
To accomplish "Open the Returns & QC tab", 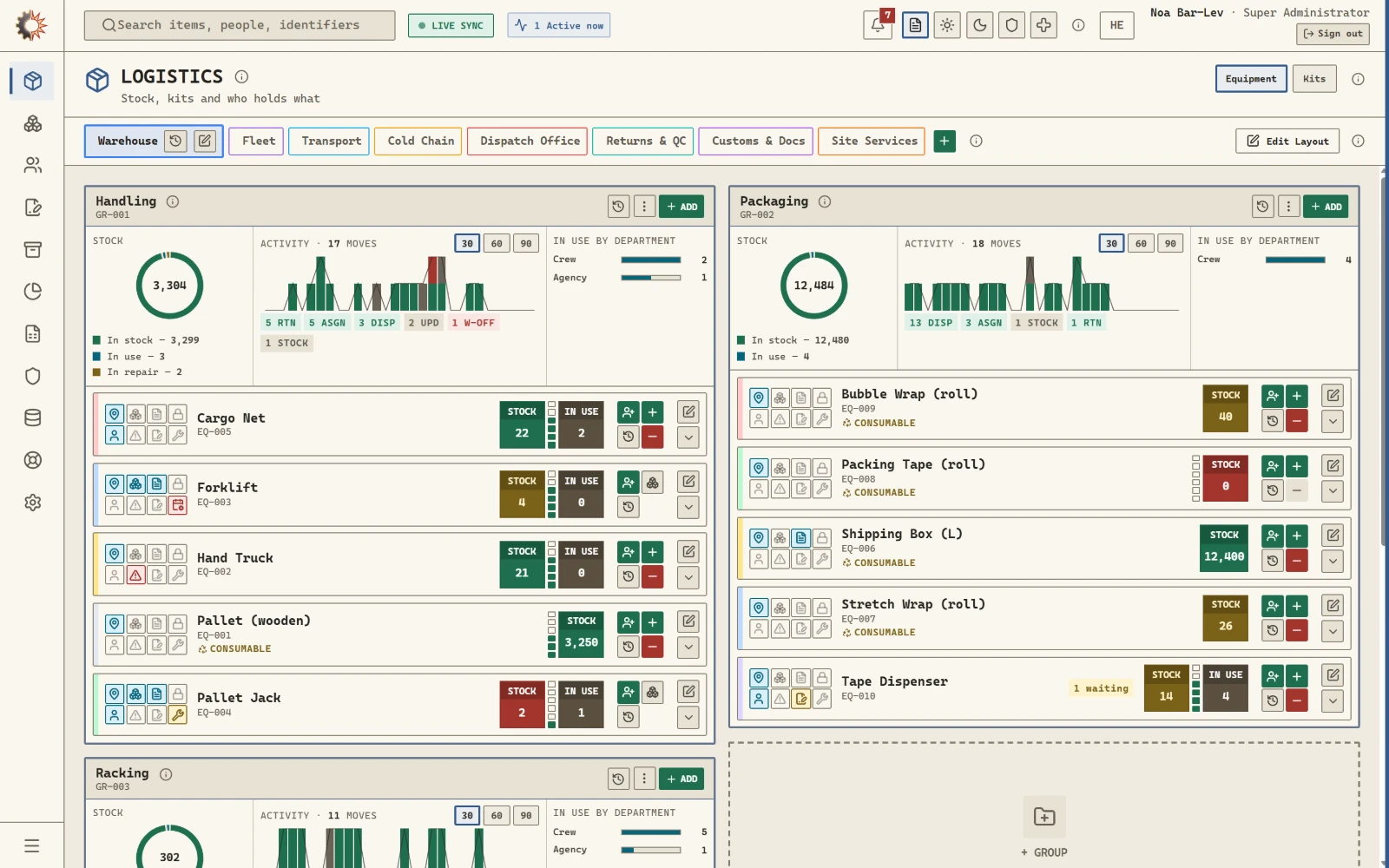I will [x=643, y=141].
